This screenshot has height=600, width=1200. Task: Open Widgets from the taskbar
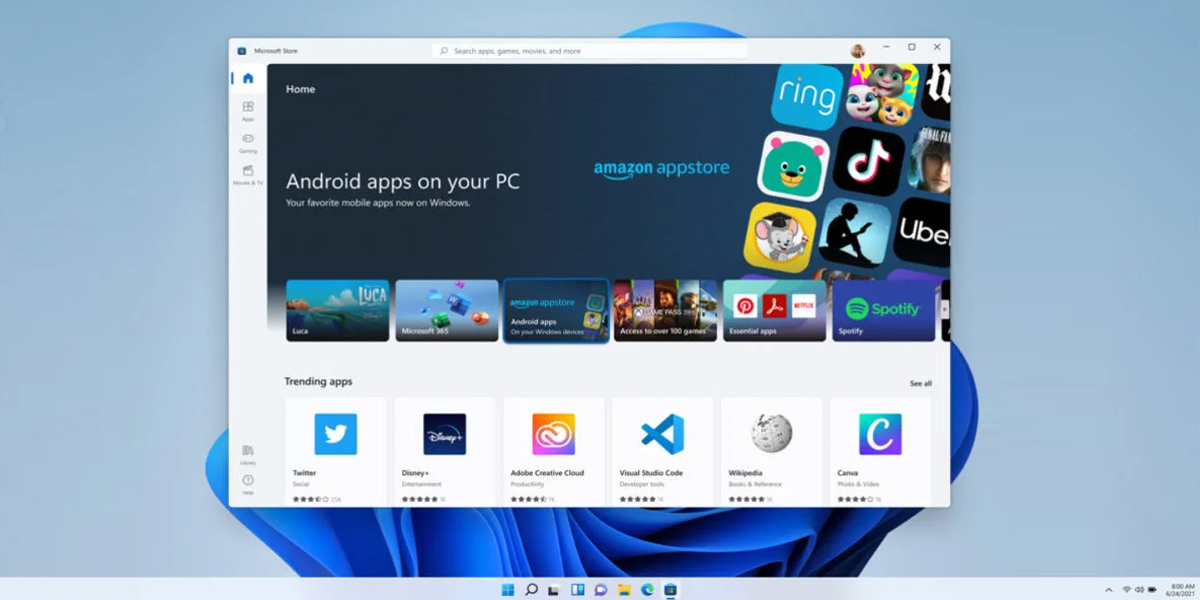(x=577, y=589)
